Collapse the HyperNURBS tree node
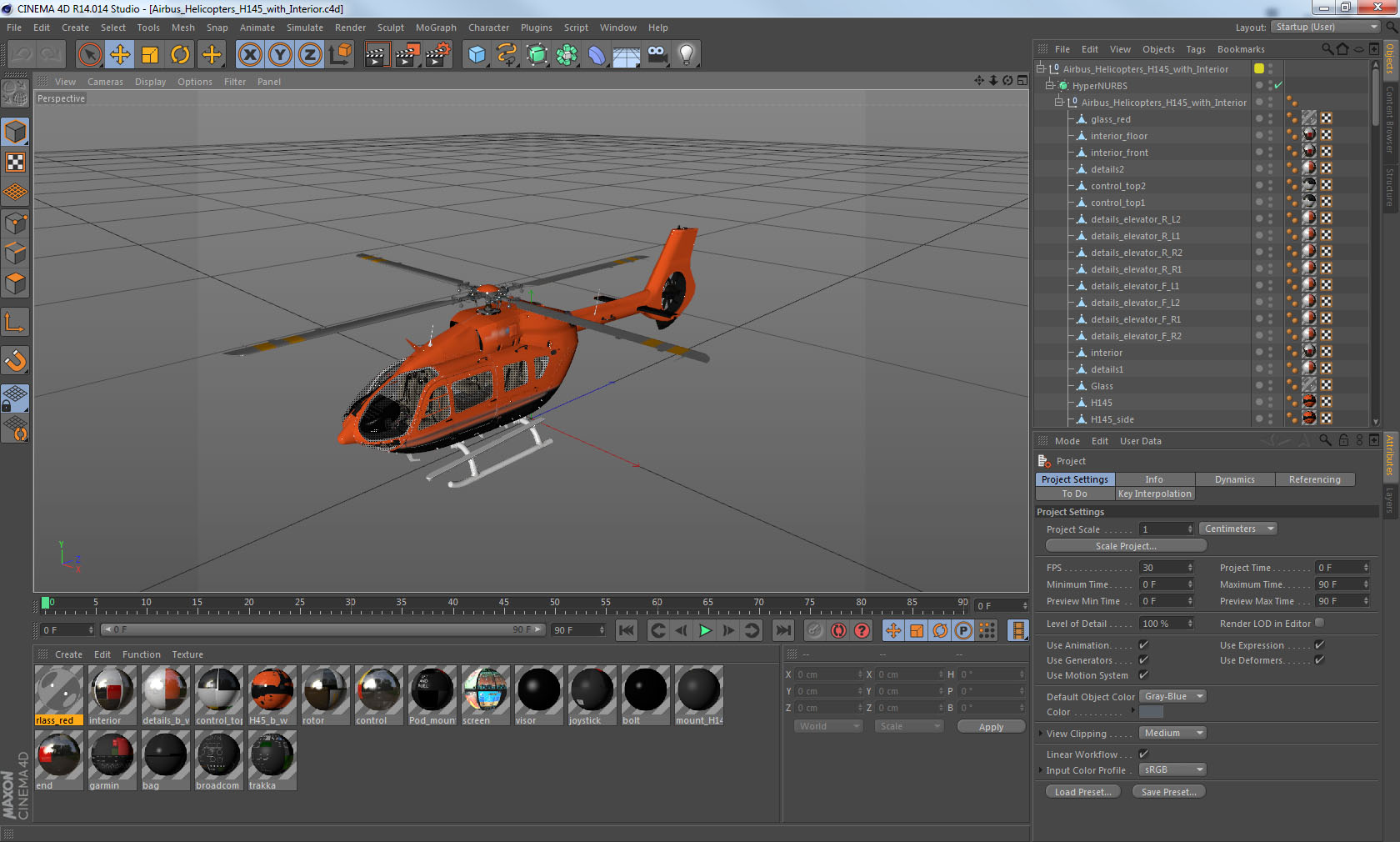The width and height of the screenshot is (1400, 842). tap(1050, 85)
